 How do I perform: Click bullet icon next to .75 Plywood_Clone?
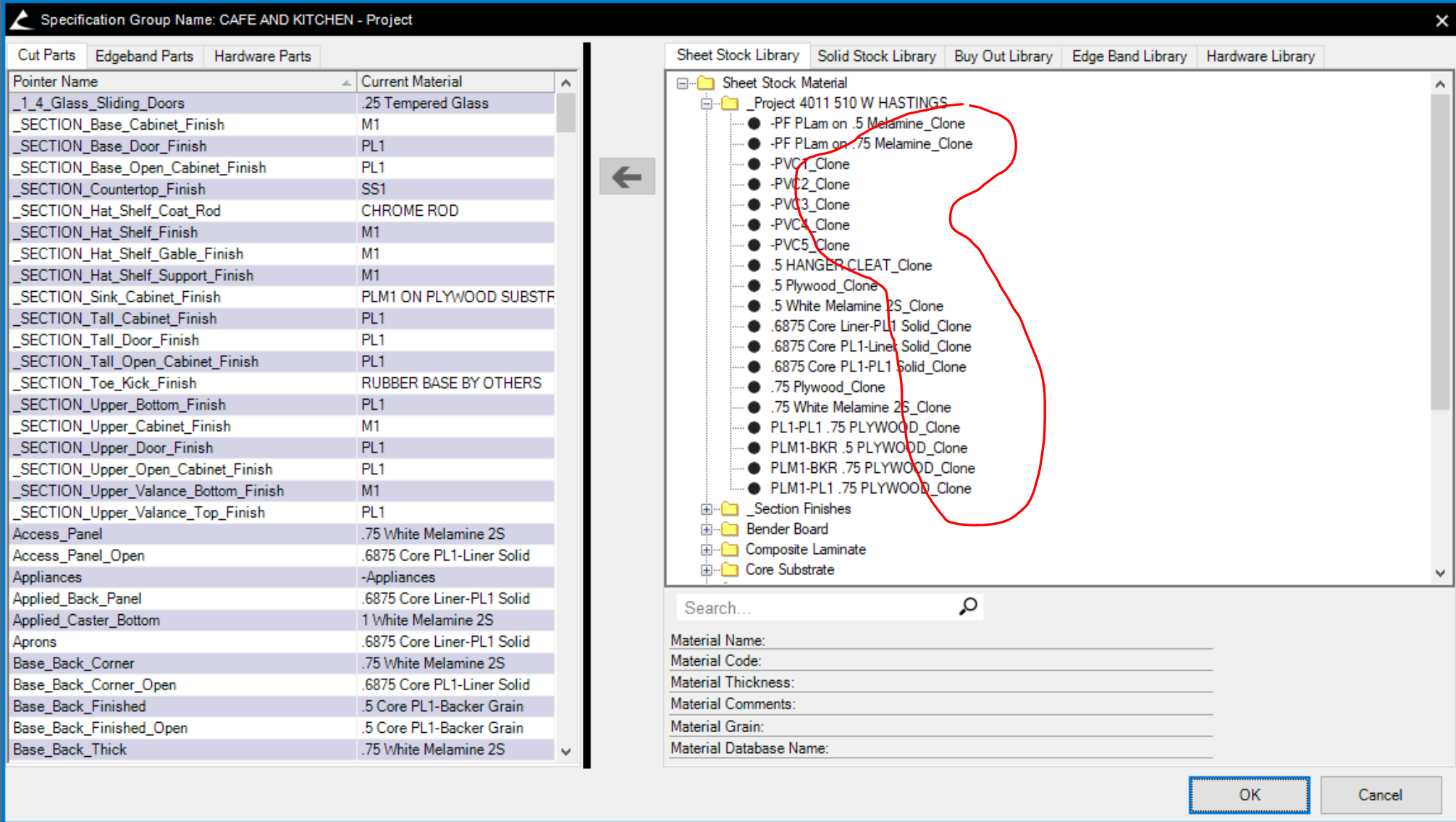(x=754, y=387)
